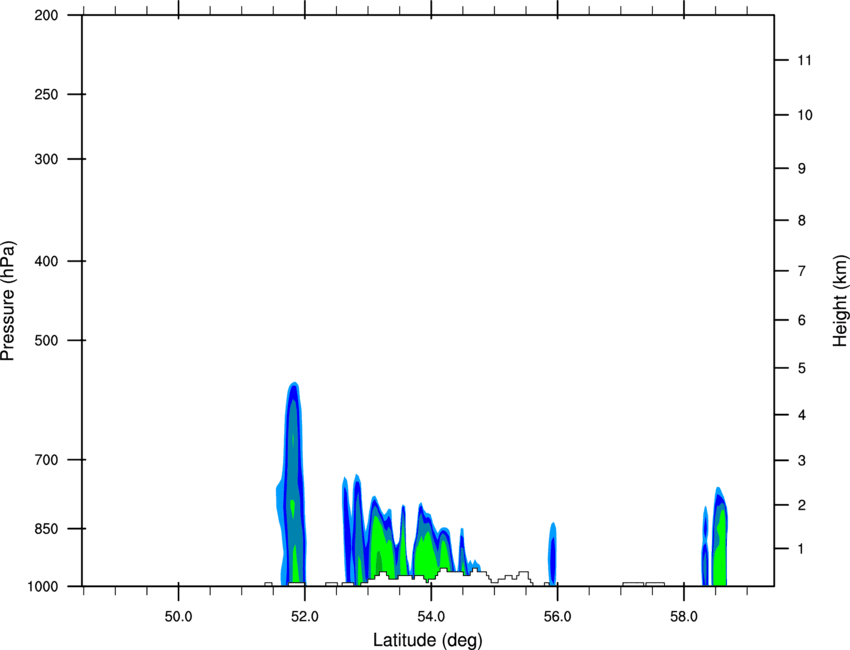Click the 1000 pressure tick label
The image size is (850, 650).
[x=43, y=587]
